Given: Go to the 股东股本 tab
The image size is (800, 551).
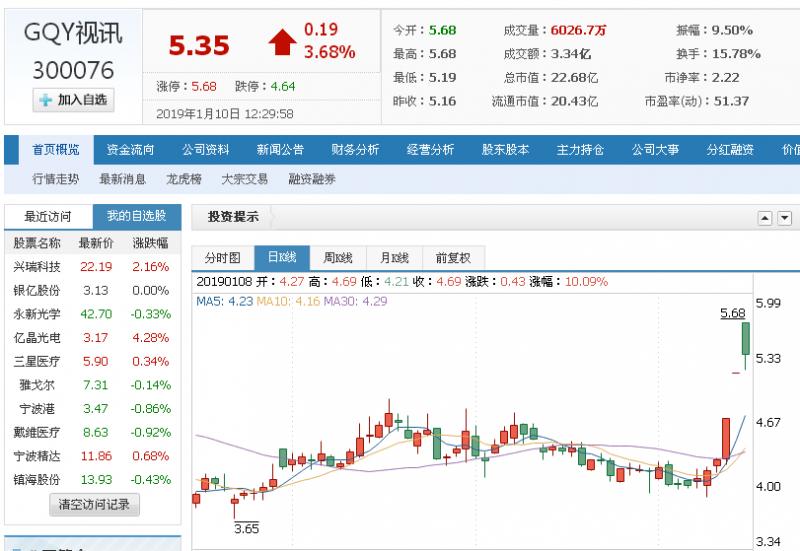Looking at the screenshot, I should click(x=505, y=150).
